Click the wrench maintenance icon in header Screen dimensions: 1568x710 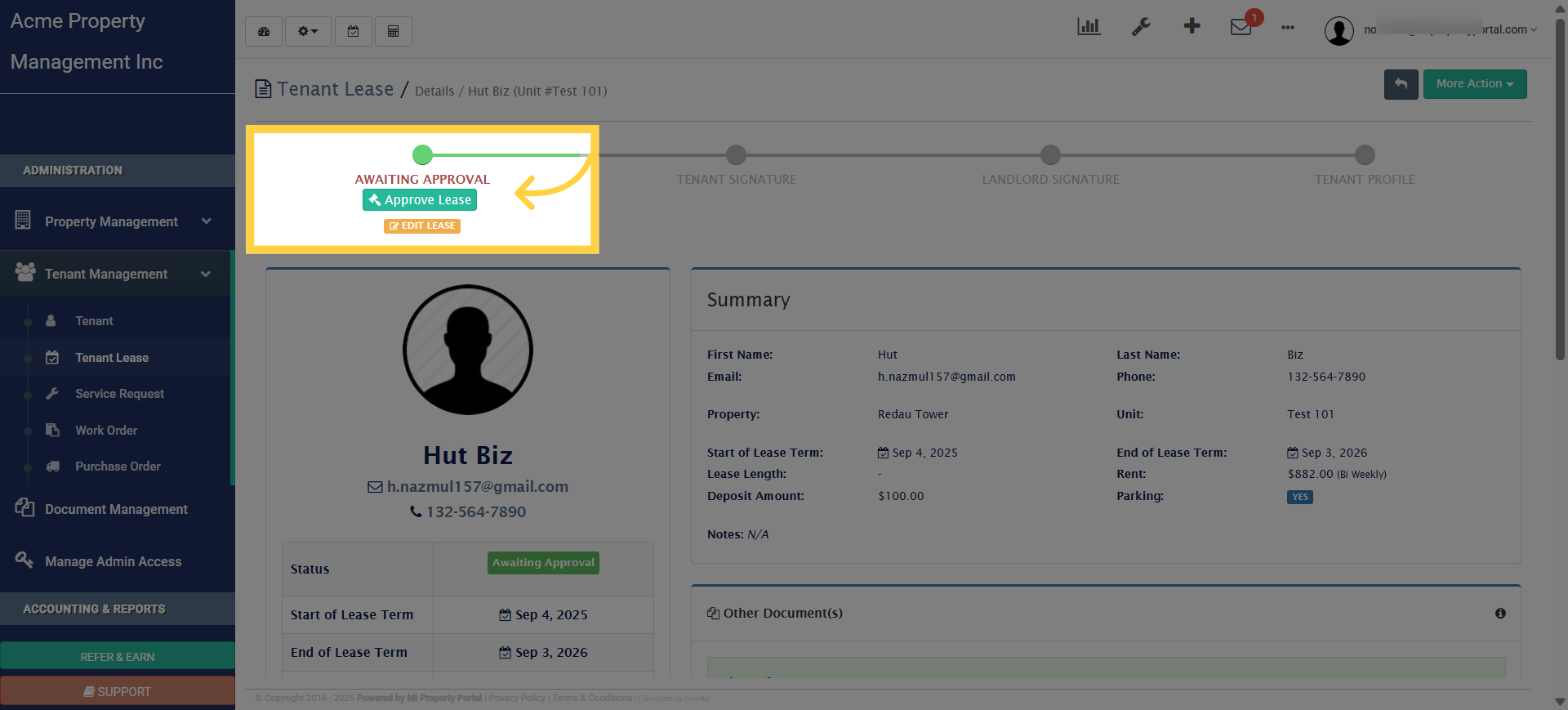(x=1141, y=27)
